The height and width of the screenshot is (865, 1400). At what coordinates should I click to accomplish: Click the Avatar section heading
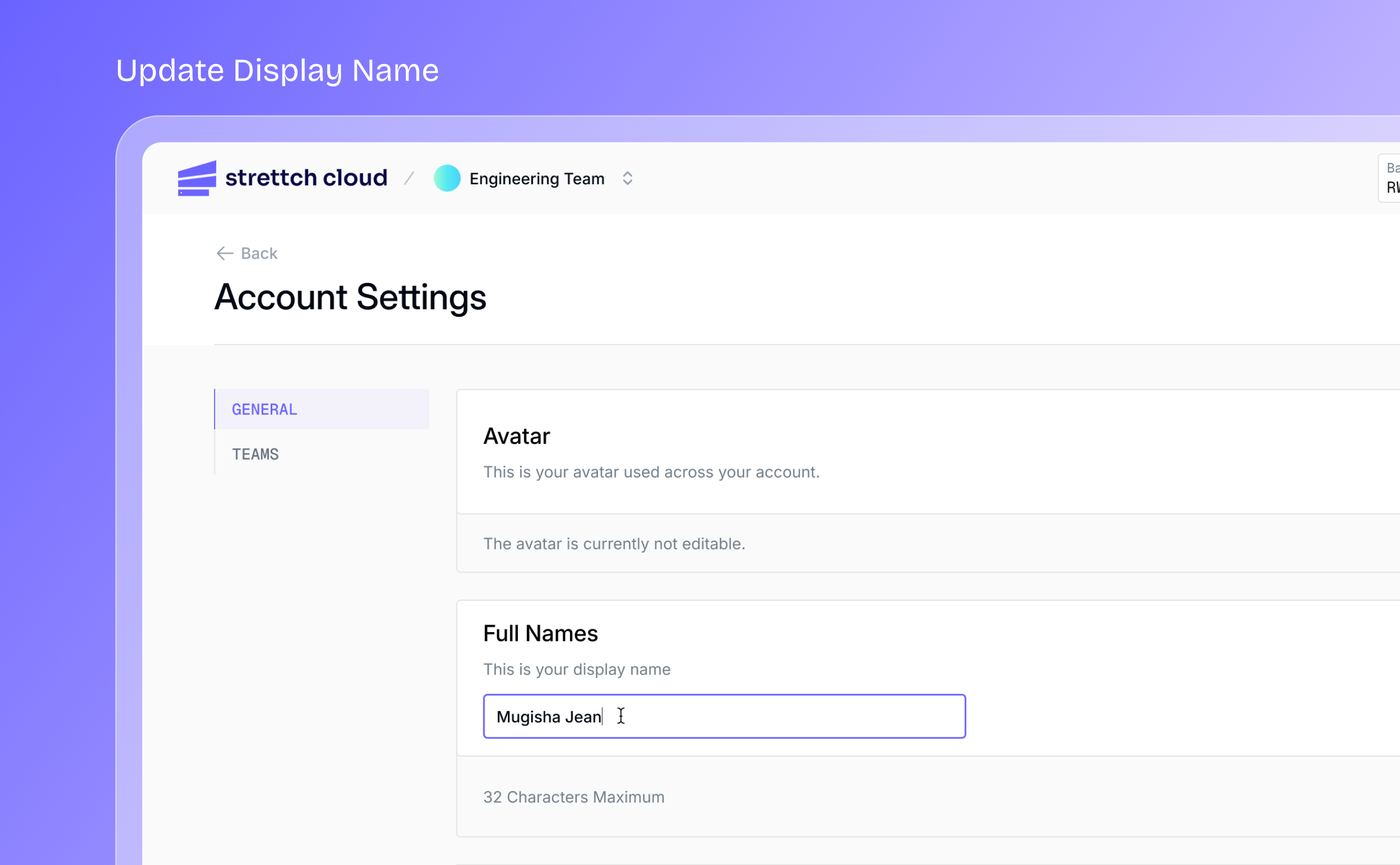[x=516, y=437]
